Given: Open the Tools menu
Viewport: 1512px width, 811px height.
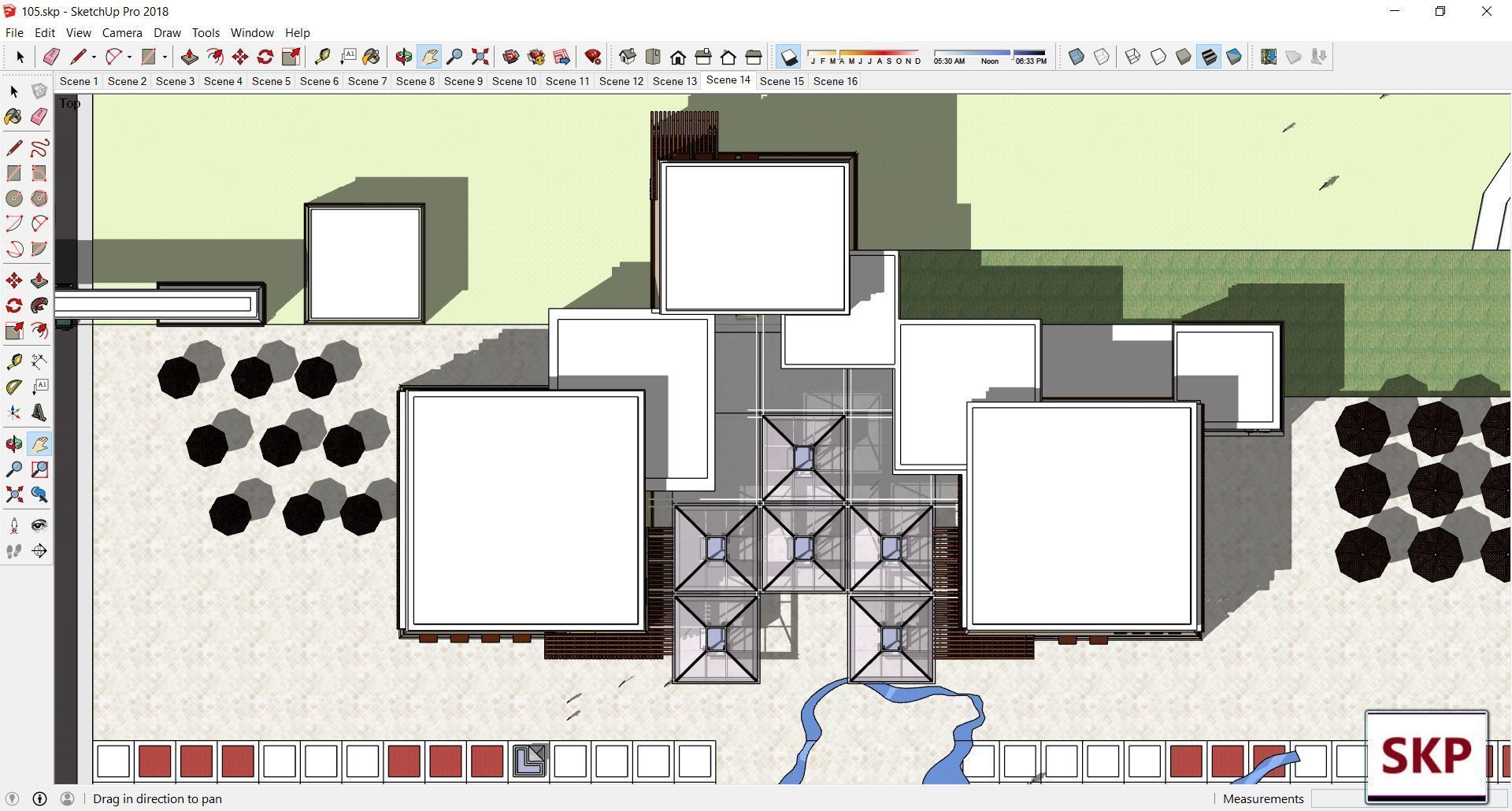Looking at the screenshot, I should coord(206,32).
